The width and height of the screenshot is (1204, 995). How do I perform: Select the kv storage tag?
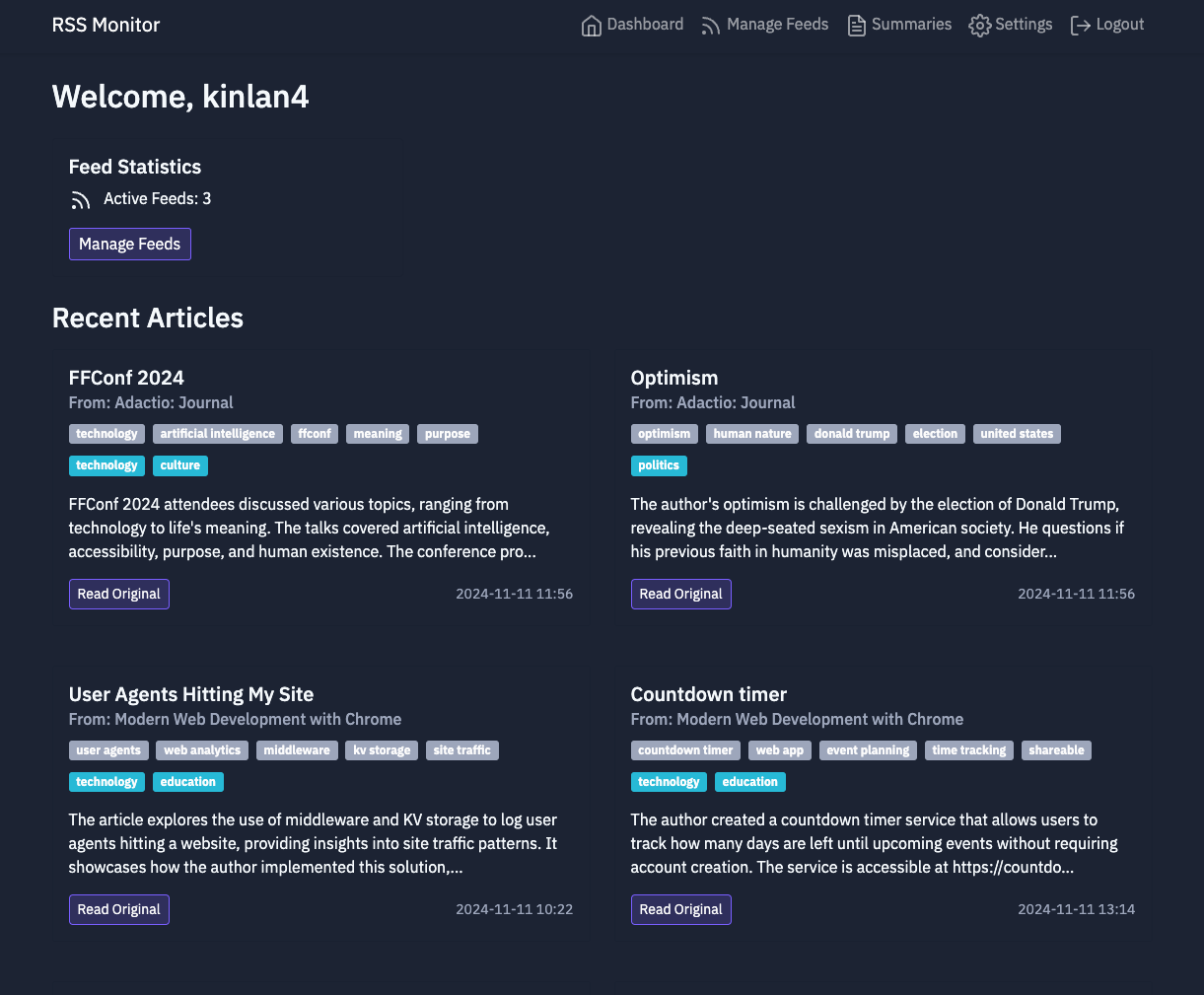coord(382,750)
